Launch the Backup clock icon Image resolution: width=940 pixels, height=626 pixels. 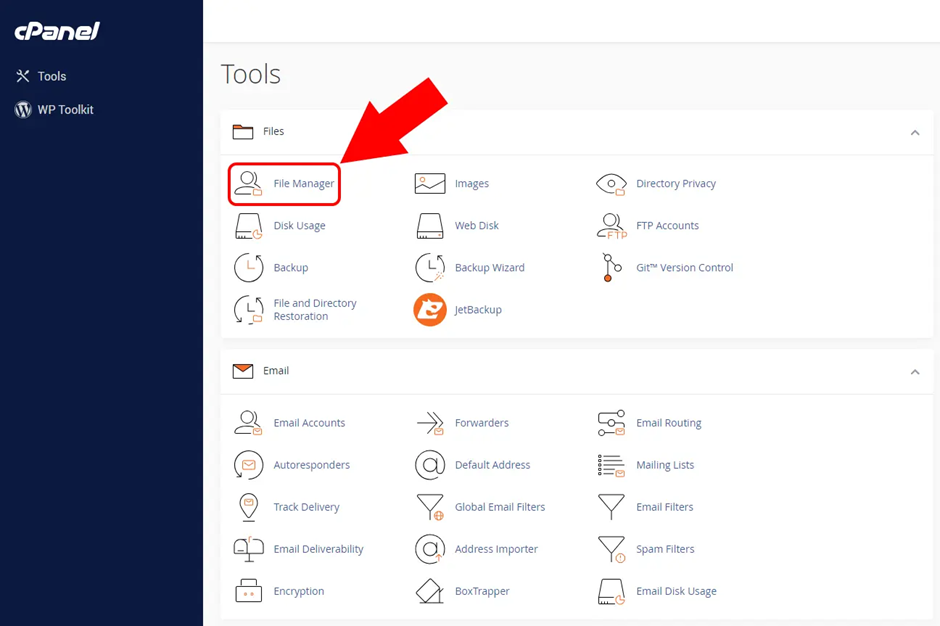click(x=248, y=267)
